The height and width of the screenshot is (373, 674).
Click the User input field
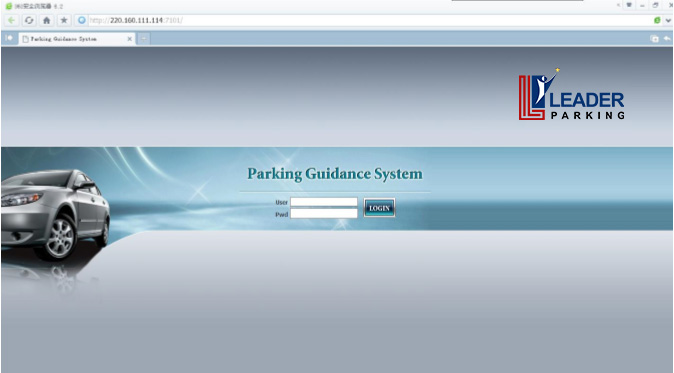point(324,202)
